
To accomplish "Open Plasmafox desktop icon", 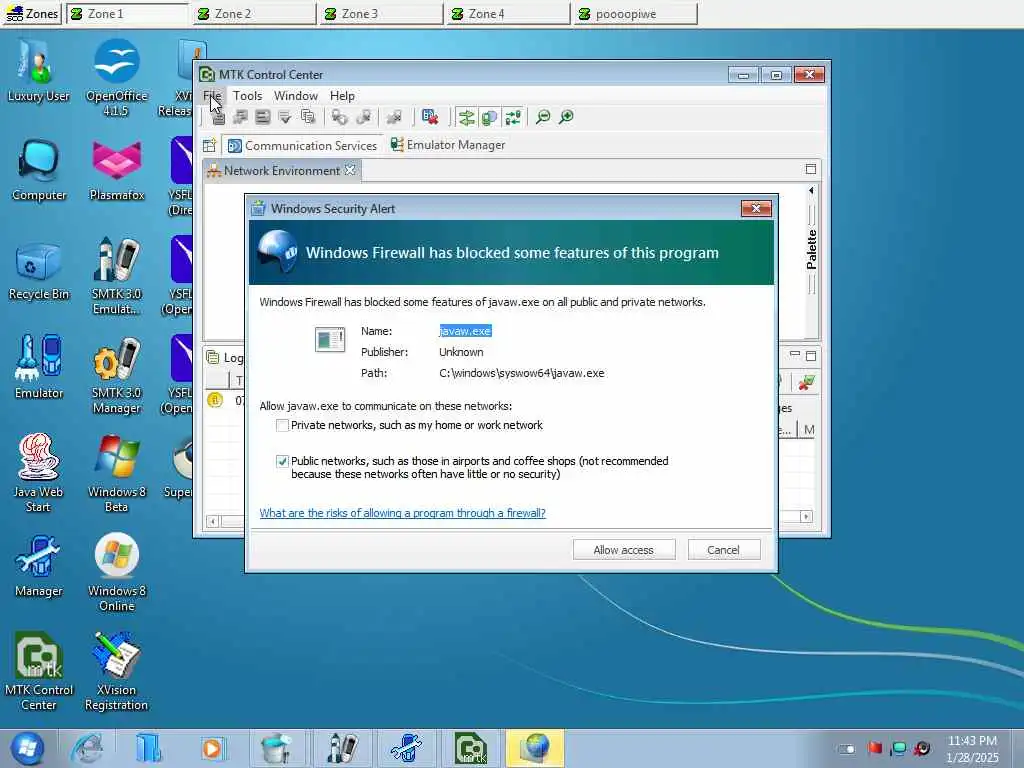I will click(x=116, y=170).
